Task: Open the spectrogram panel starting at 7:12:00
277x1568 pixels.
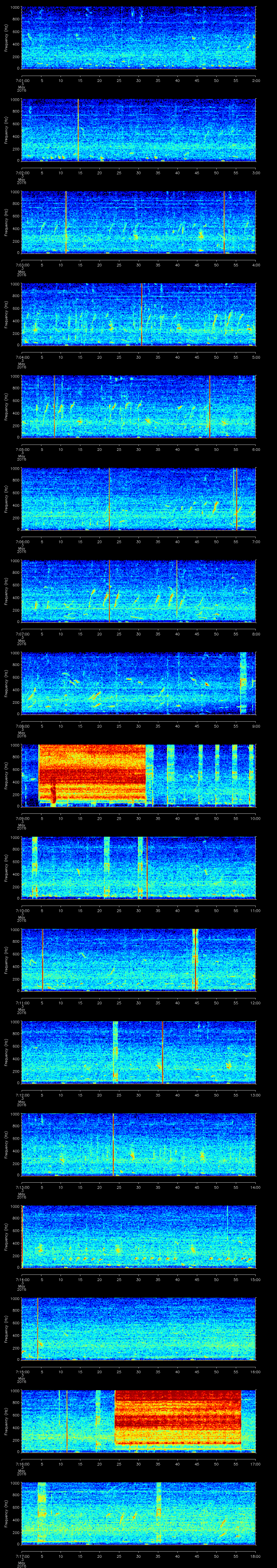Action: pos(138,1052)
